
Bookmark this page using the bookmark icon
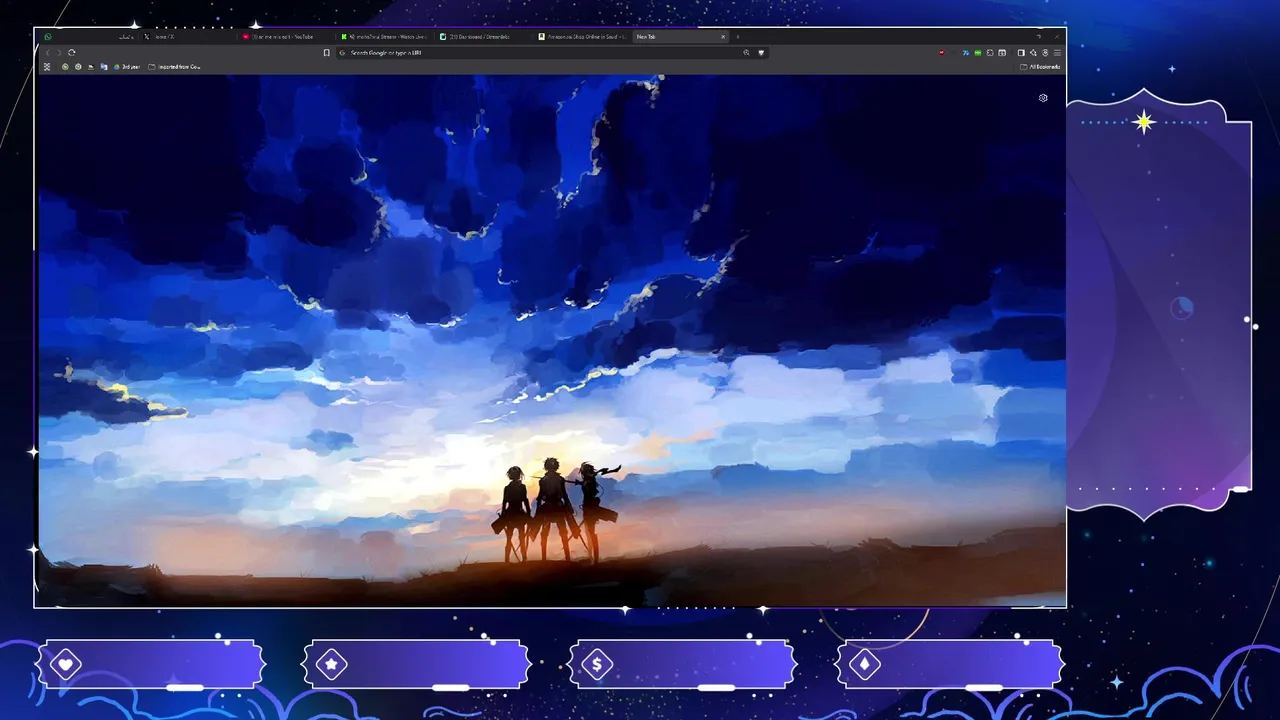pos(326,53)
